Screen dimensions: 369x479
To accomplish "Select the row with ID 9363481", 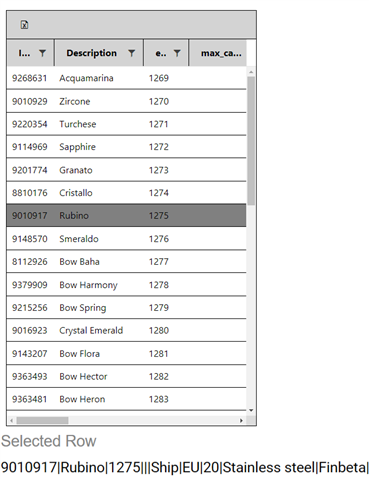I will tap(126, 399).
